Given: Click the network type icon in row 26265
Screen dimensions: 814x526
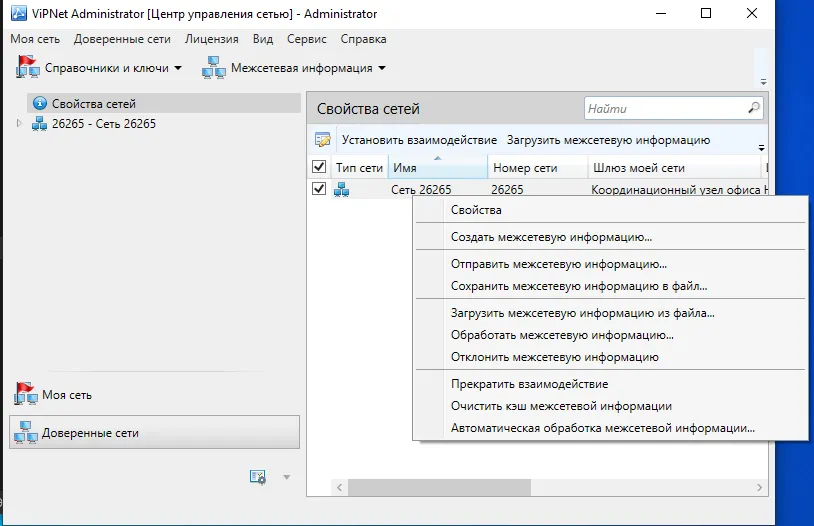Looking at the screenshot, I should point(341,190).
